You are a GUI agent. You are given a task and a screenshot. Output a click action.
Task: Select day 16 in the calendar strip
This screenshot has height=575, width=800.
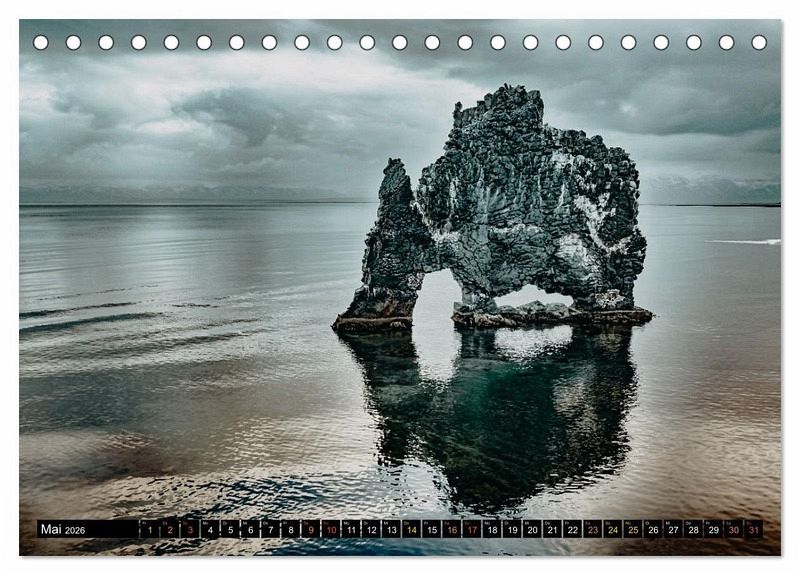(452, 529)
